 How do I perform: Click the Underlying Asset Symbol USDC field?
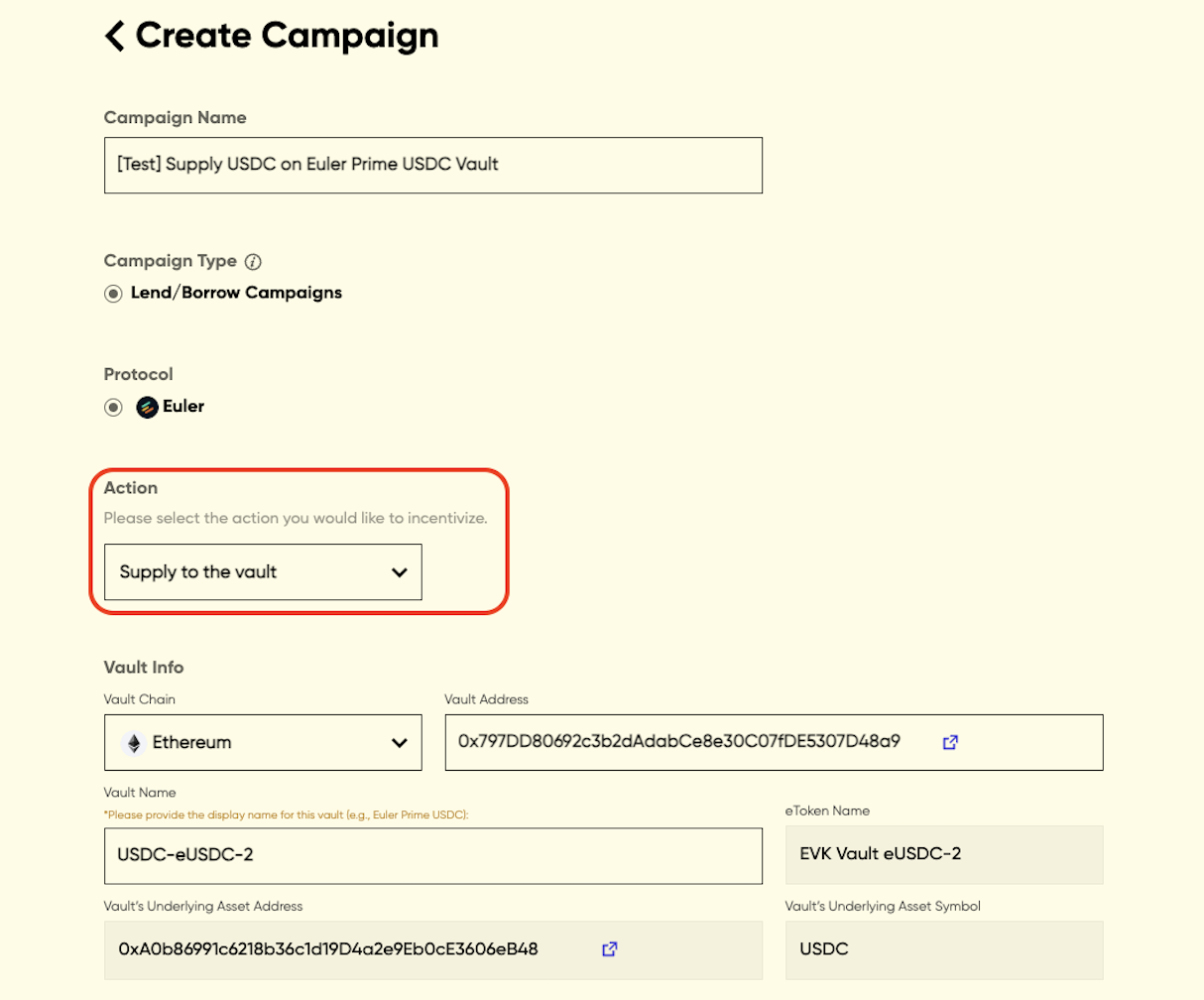(943, 949)
